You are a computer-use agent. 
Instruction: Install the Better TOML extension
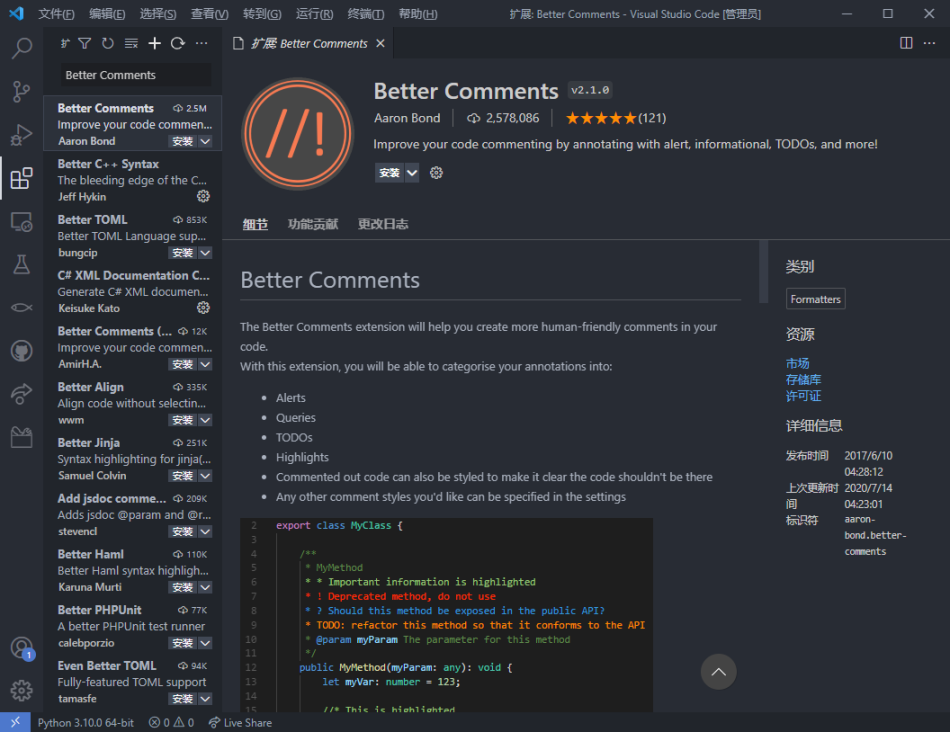182,253
